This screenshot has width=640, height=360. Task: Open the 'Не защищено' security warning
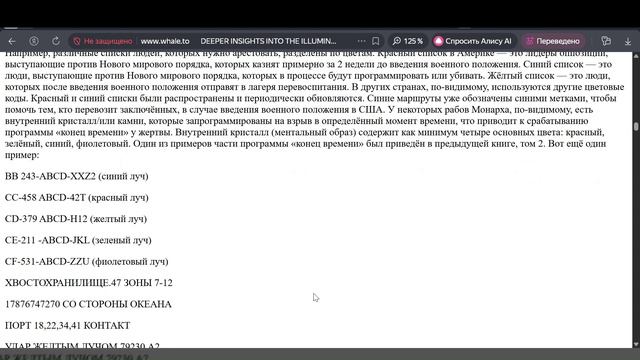[103, 41]
